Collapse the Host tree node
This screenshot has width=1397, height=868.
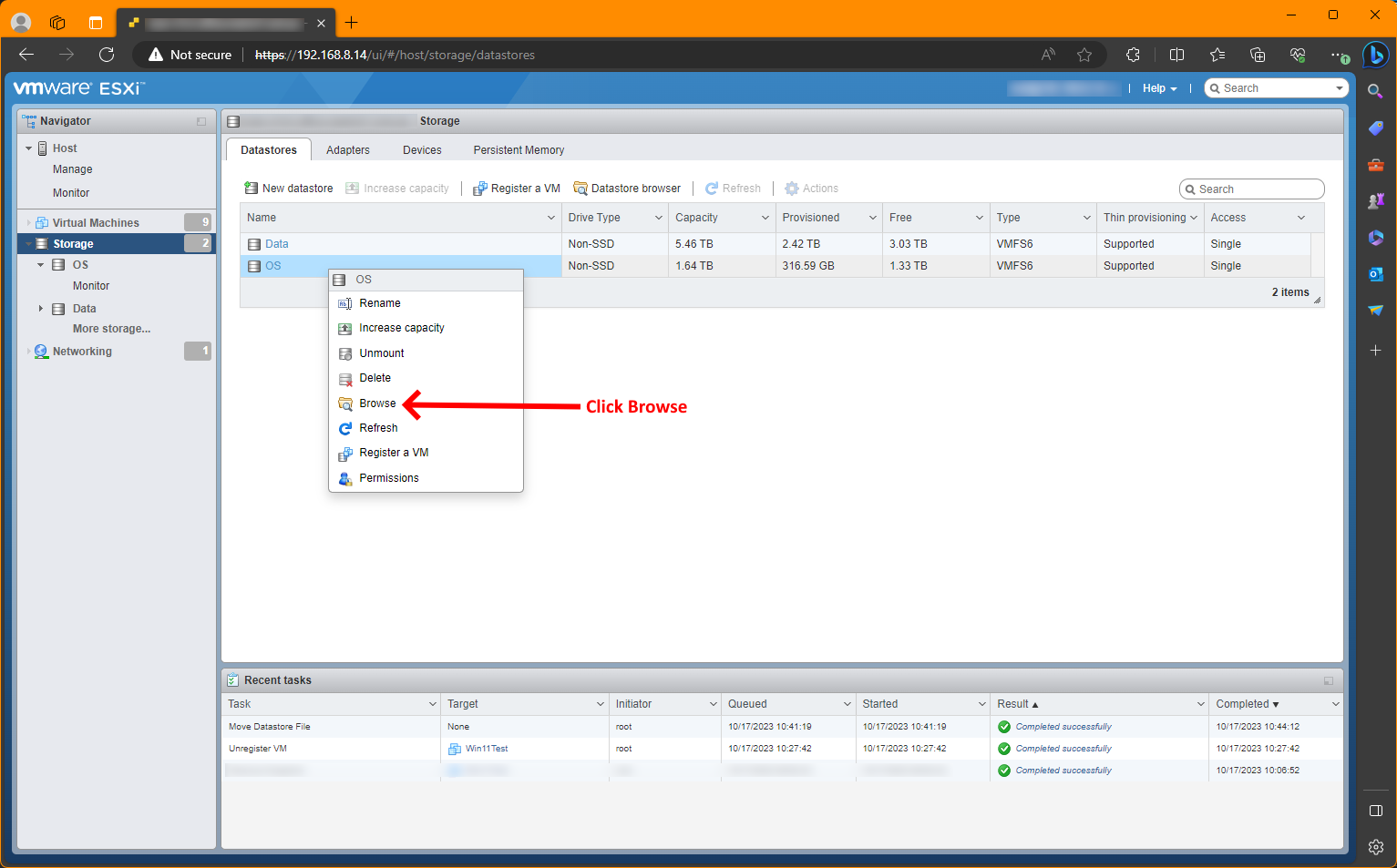point(29,148)
